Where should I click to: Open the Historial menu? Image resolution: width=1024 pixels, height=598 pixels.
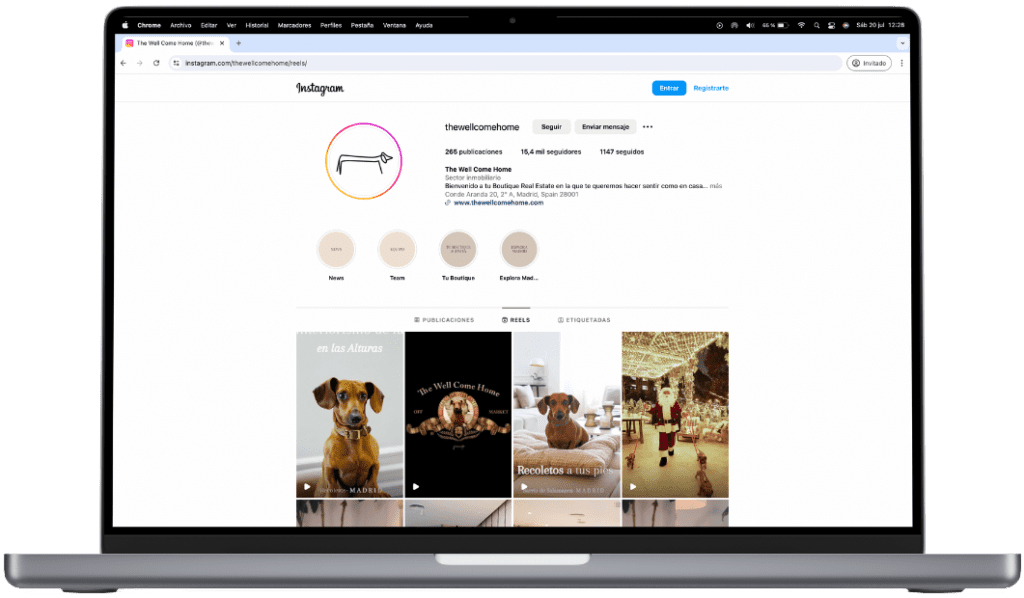point(257,25)
